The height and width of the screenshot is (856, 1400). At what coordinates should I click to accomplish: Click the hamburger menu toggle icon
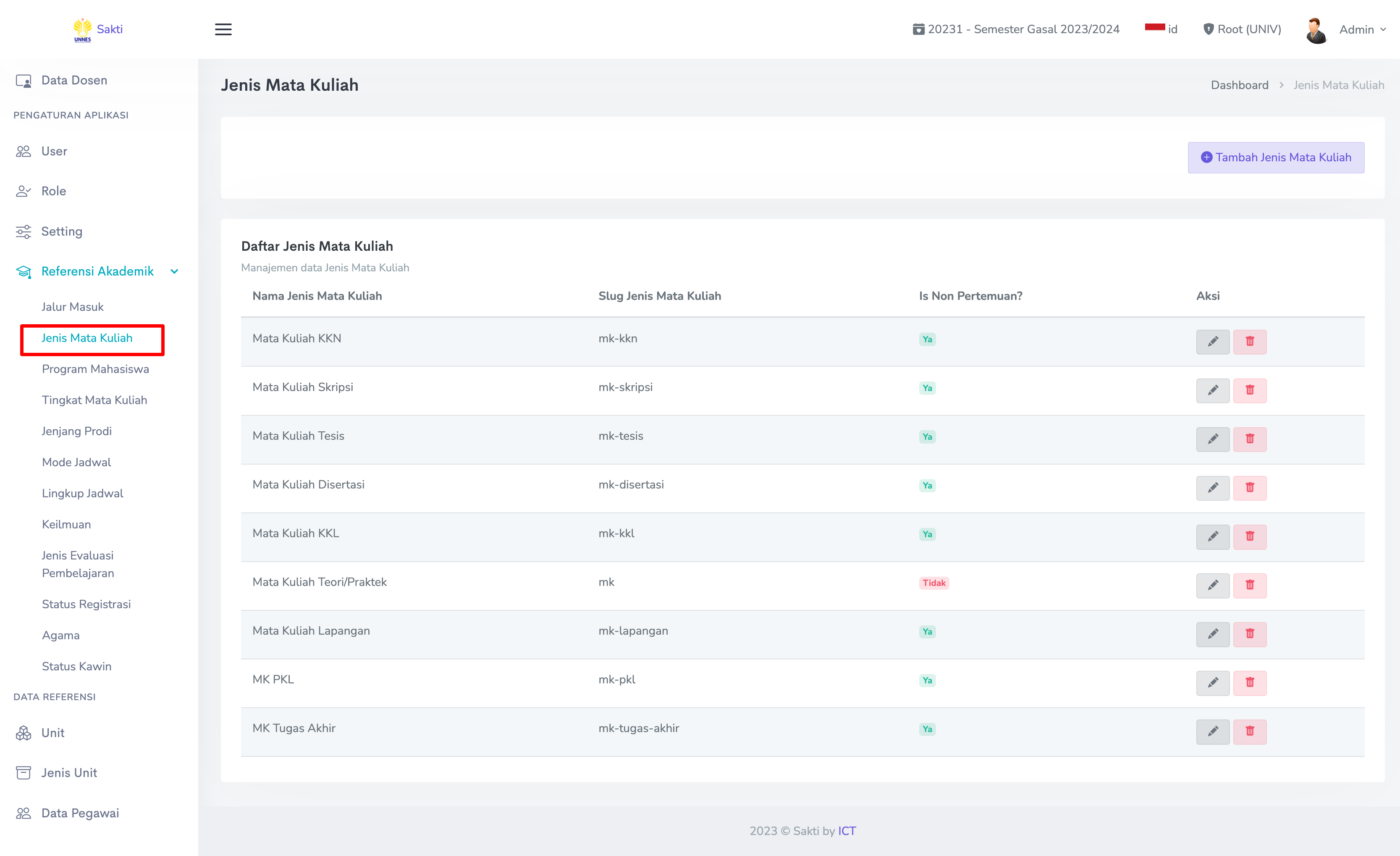point(223,29)
